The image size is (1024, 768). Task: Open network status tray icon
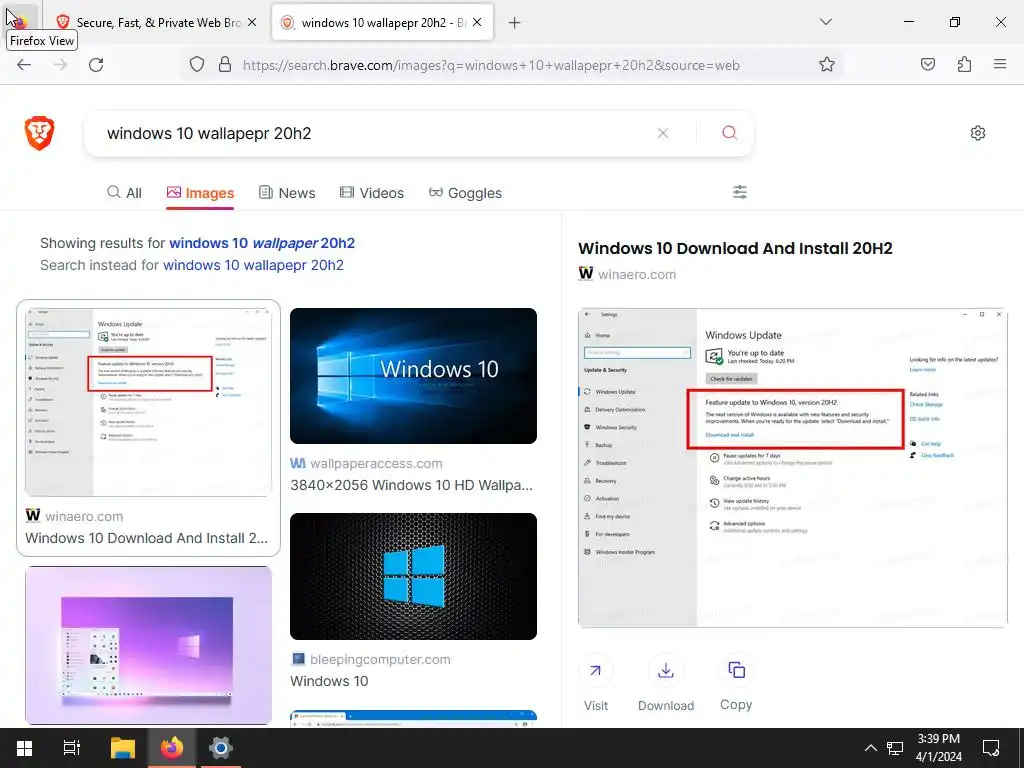tap(895, 748)
